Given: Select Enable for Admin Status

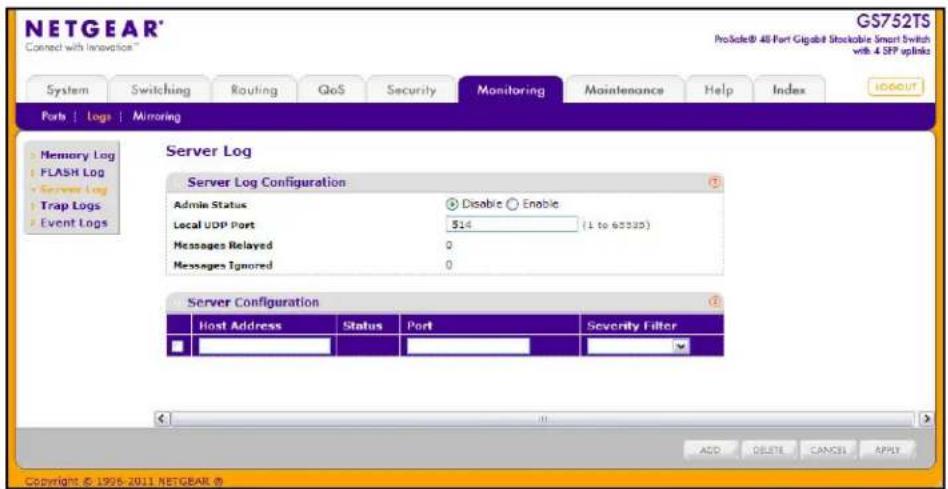Looking at the screenshot, I should click(x=511, y=204).
